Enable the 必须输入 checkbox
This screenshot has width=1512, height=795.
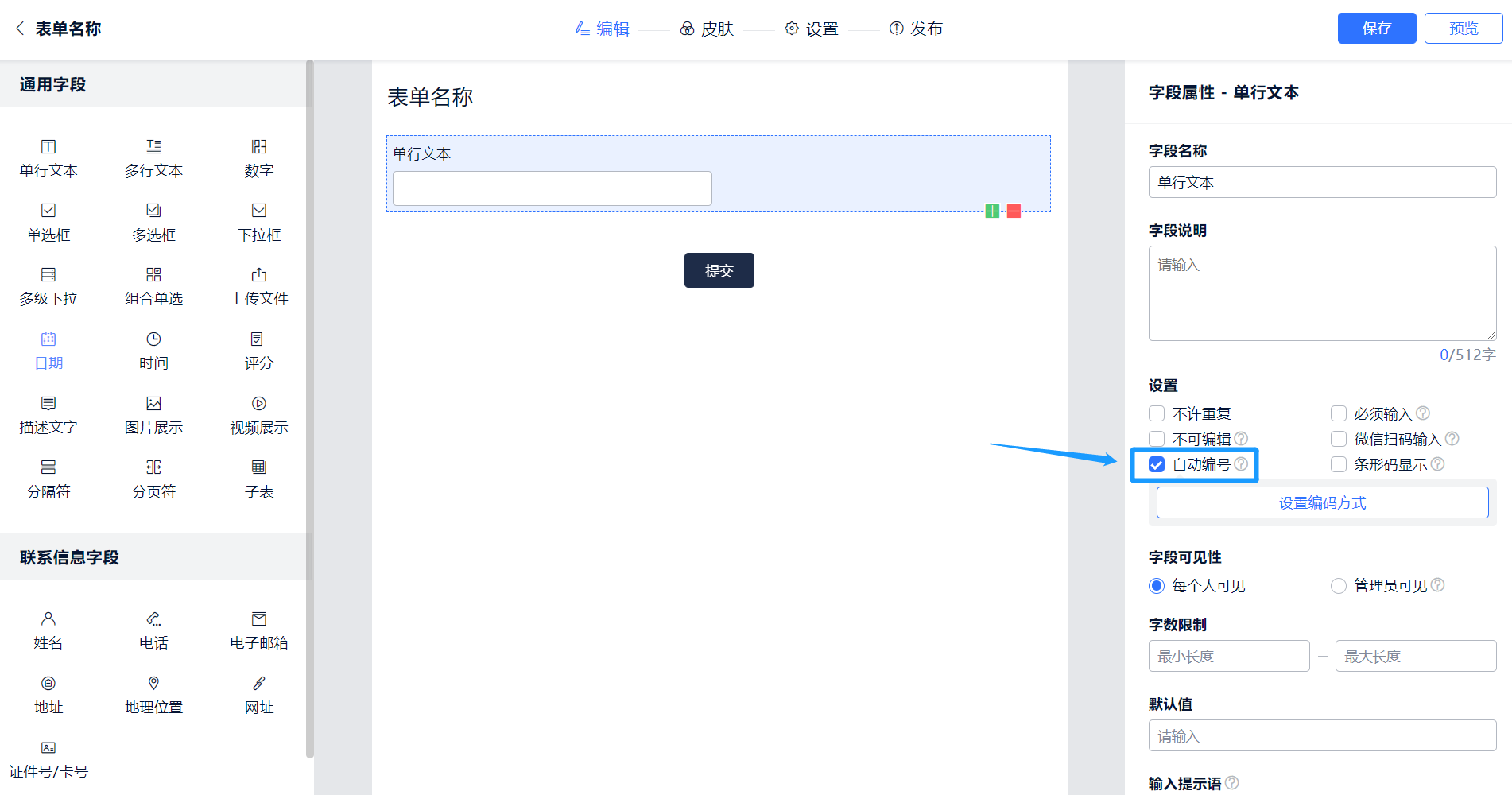[x=1339, y=413]
